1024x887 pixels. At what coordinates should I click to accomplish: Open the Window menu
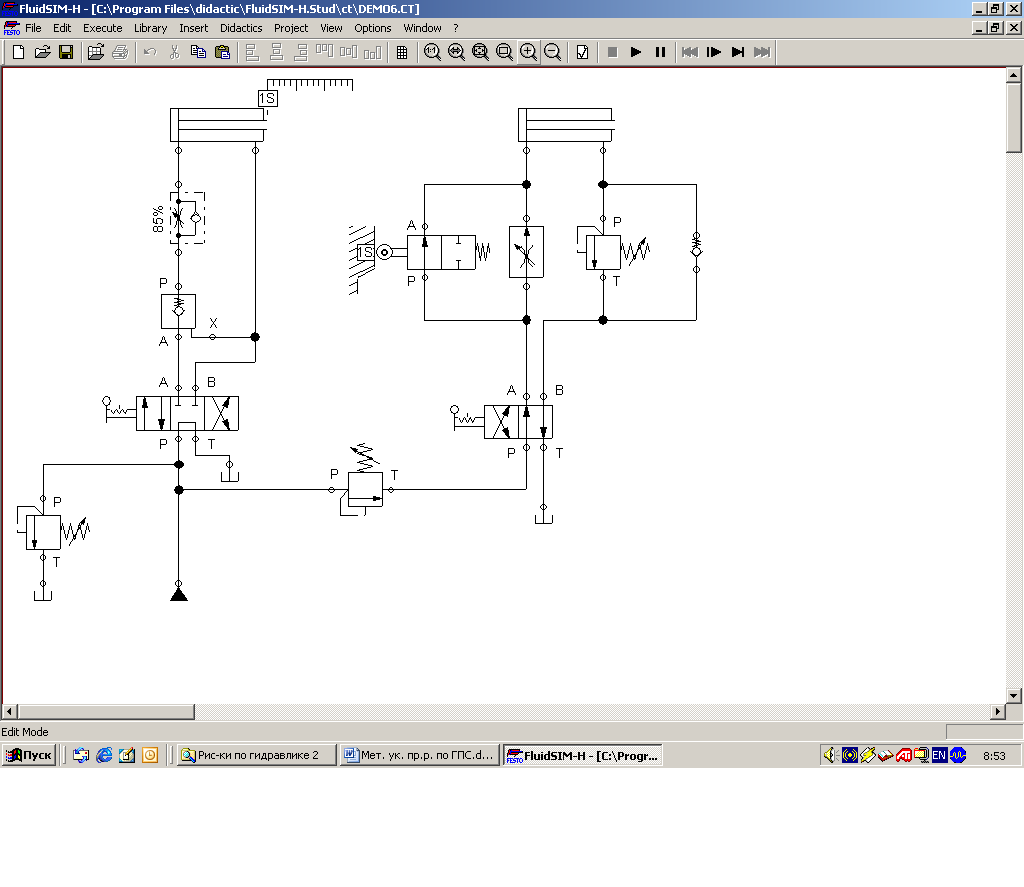pyautogui.click(x=422, y=28)
